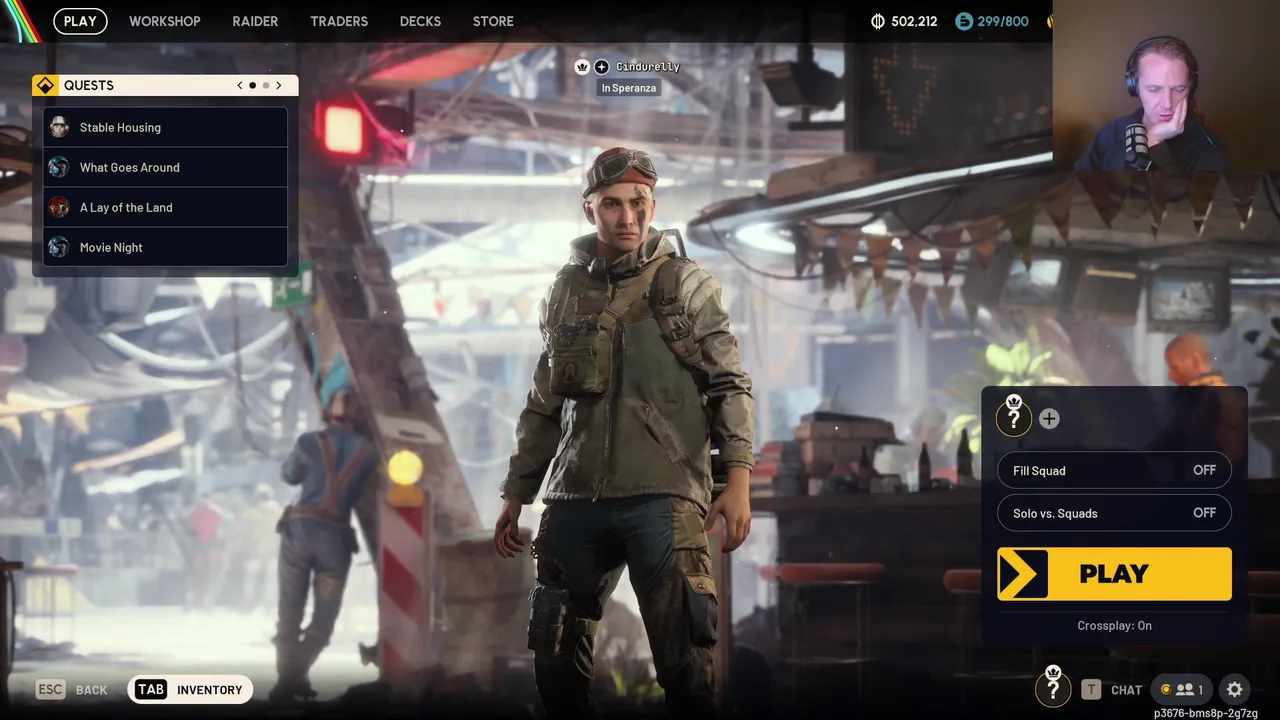Image resolution: width=1280 pixels, height=720 pixels.
Task: Open the settings gear
Action: pyautogui.click(x=1235, y=689)
